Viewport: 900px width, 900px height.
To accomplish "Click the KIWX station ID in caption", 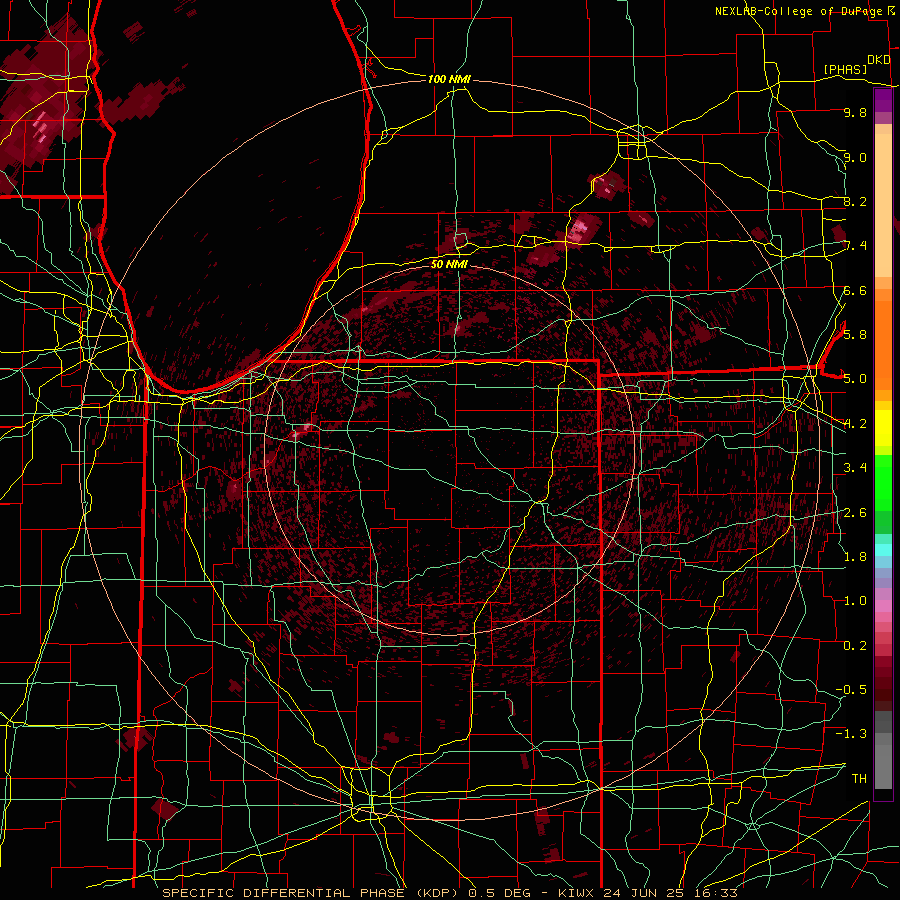I will [577, 893].
